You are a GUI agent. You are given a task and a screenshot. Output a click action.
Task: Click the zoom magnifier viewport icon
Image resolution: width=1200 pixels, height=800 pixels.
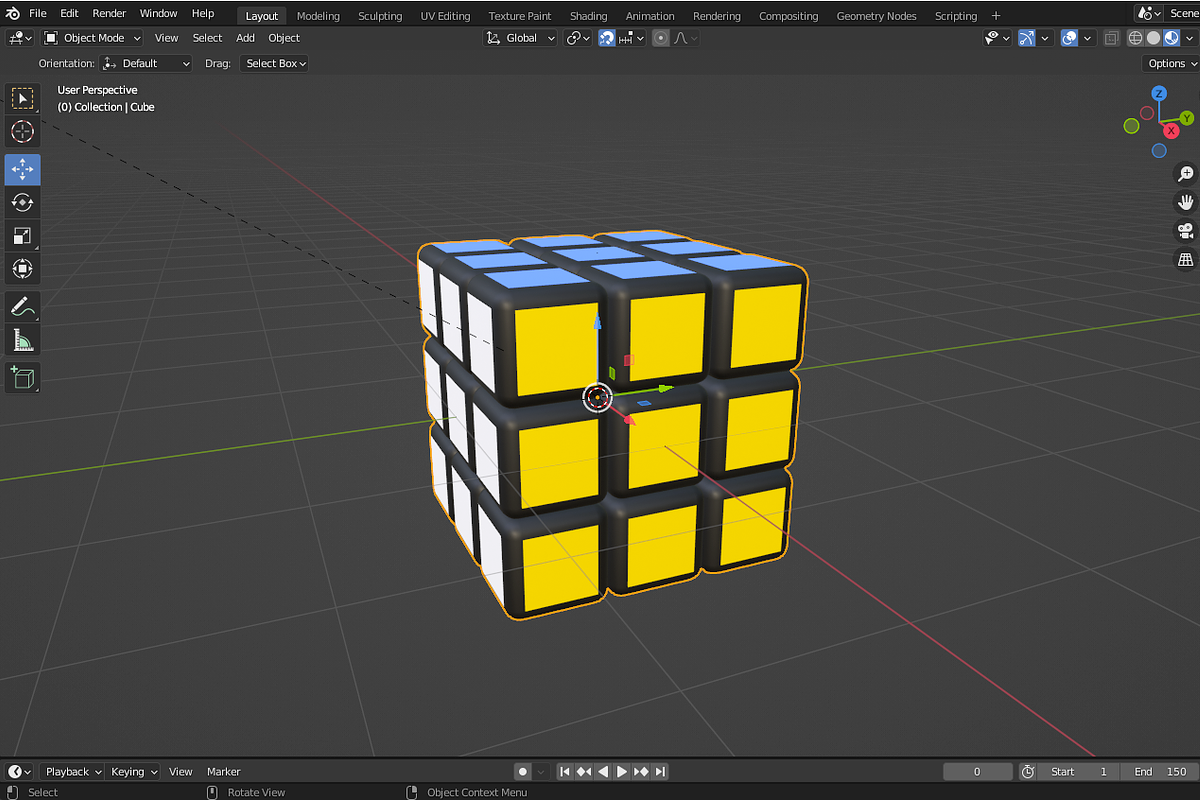coord(1185,174)
